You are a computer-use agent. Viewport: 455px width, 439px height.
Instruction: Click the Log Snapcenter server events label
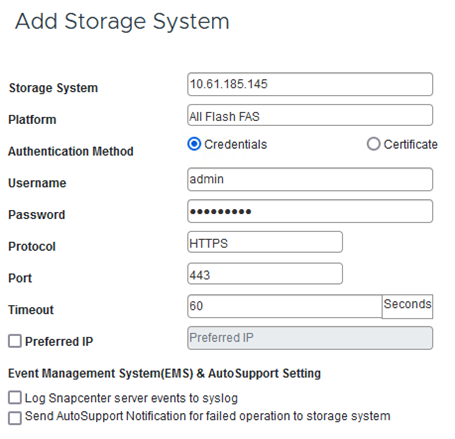point(131,398)
